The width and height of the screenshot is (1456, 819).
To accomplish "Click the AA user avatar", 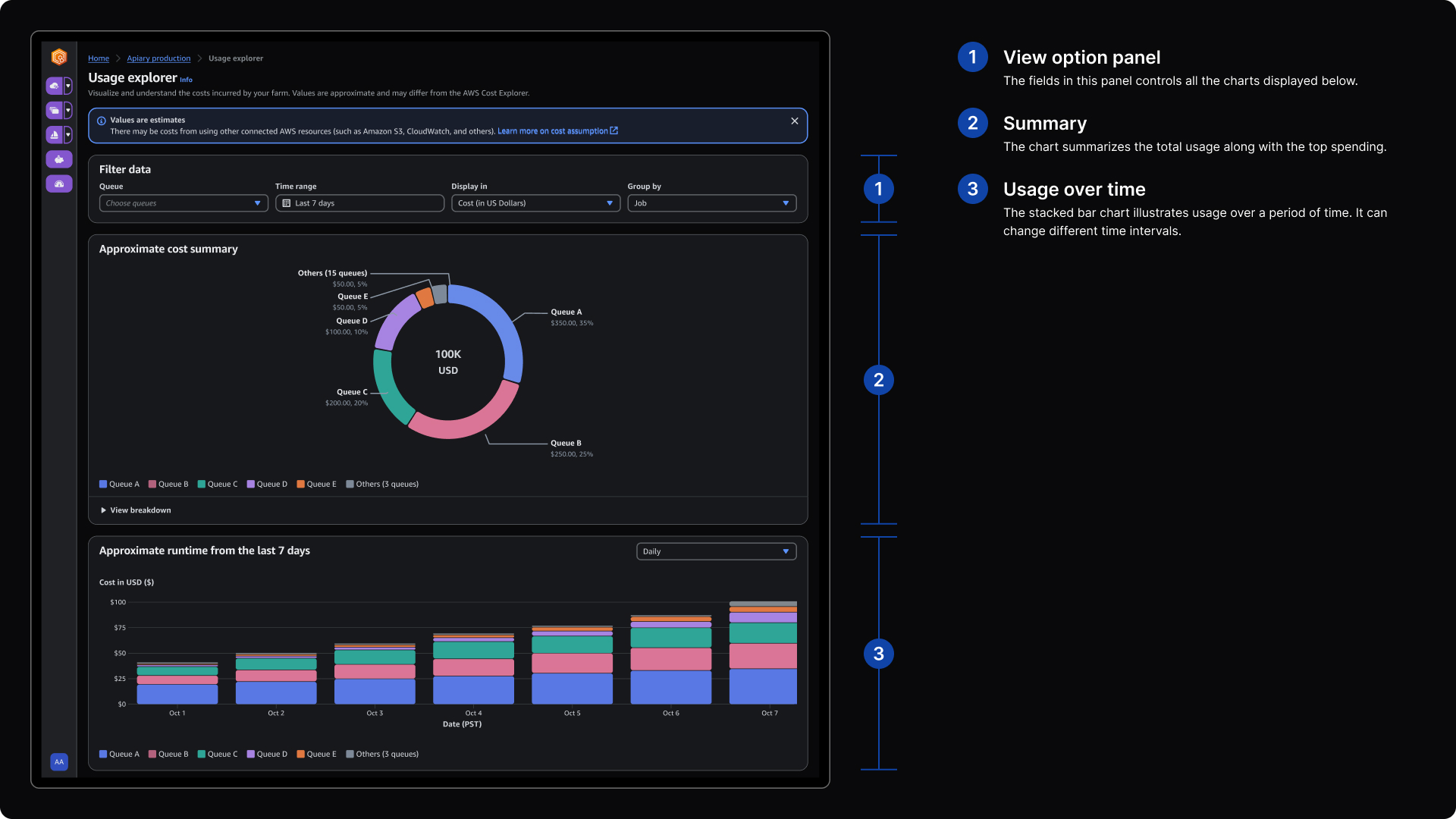I will click(58, 762).
